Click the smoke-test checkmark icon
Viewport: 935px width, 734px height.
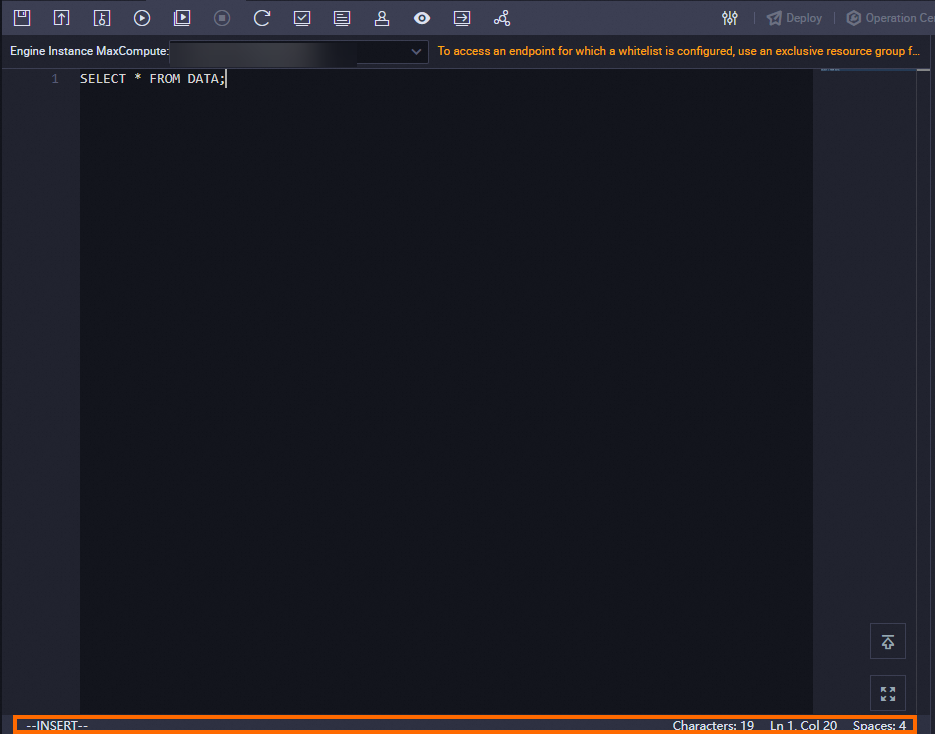coord(302,18)
